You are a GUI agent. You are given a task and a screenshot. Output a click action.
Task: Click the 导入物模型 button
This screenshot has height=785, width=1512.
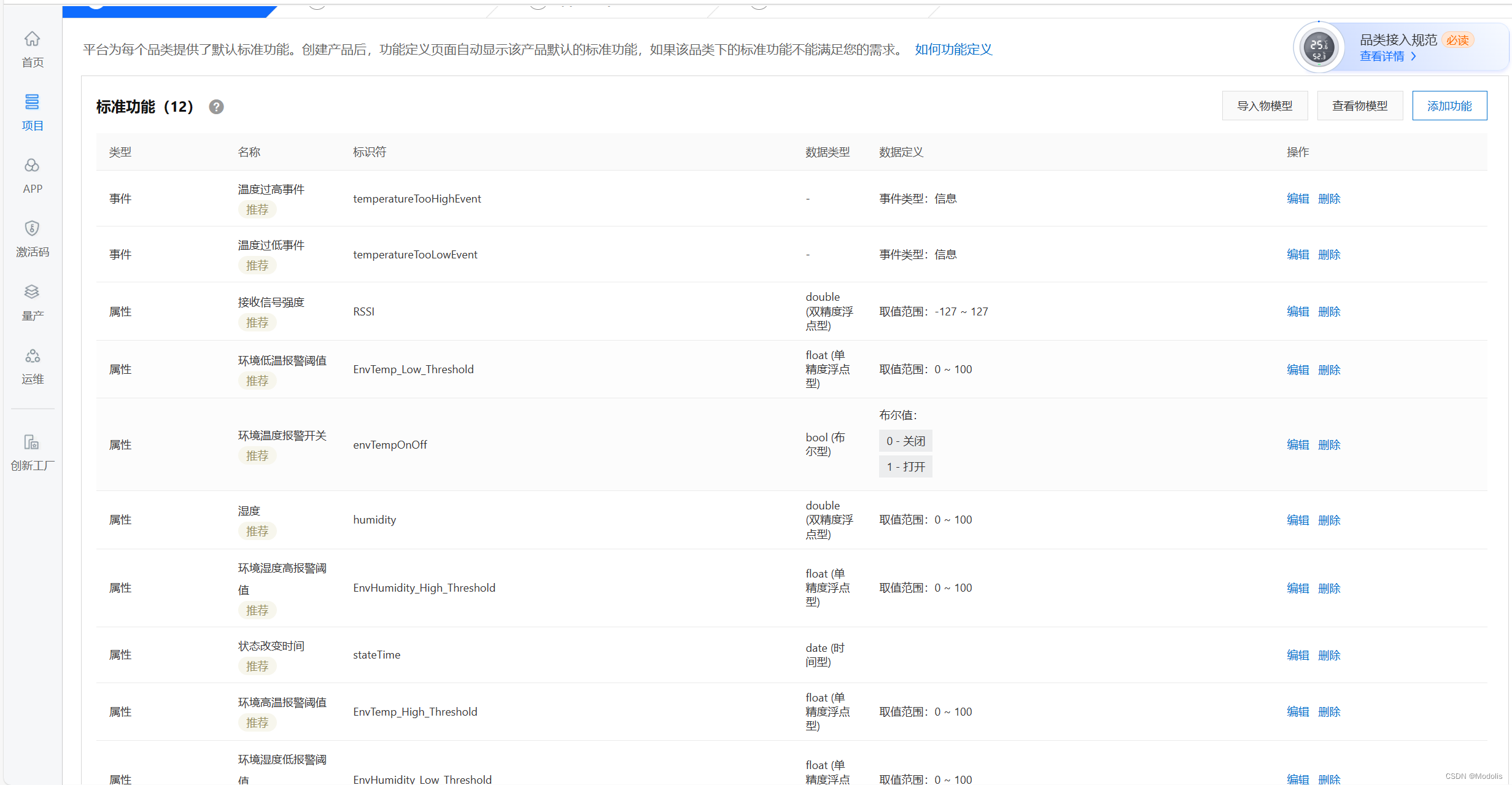(1265, 105)
